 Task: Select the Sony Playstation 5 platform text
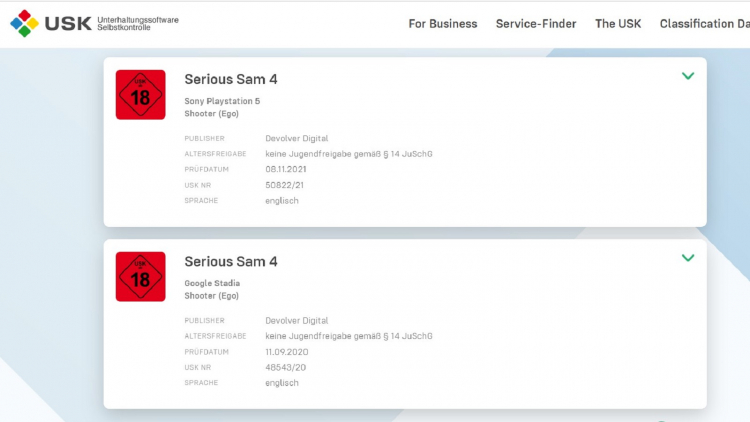[x=222, y=101]
